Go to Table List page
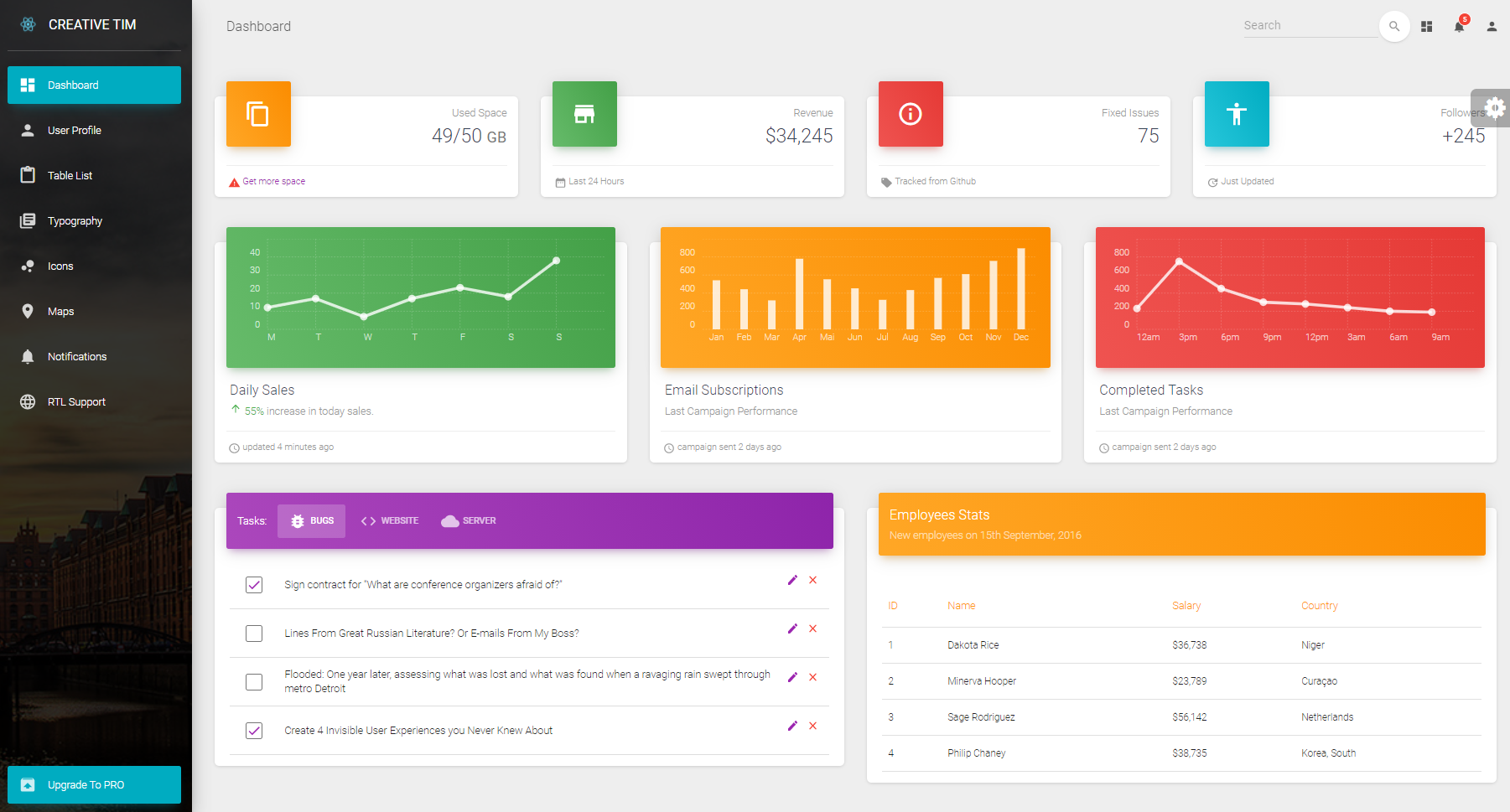1510x812 pixels. click(x=94, y=175)
